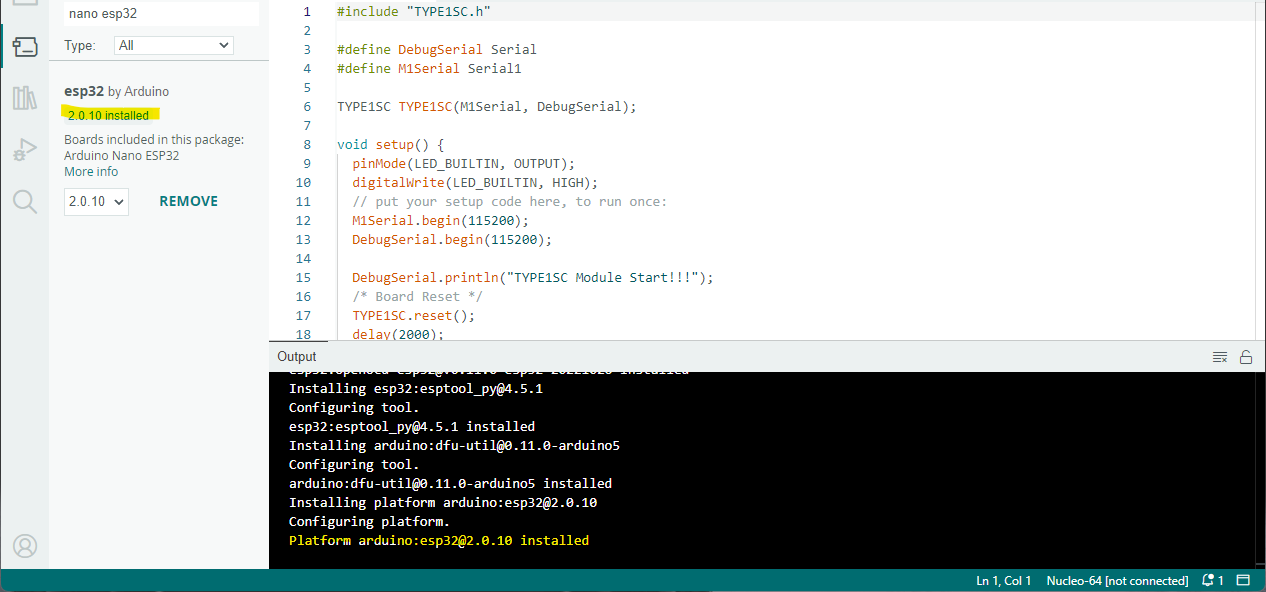This screenshot has width=1266, height=592.
Task: Click the 'M1Serial.begin(115200);' line
Action: 441,220
